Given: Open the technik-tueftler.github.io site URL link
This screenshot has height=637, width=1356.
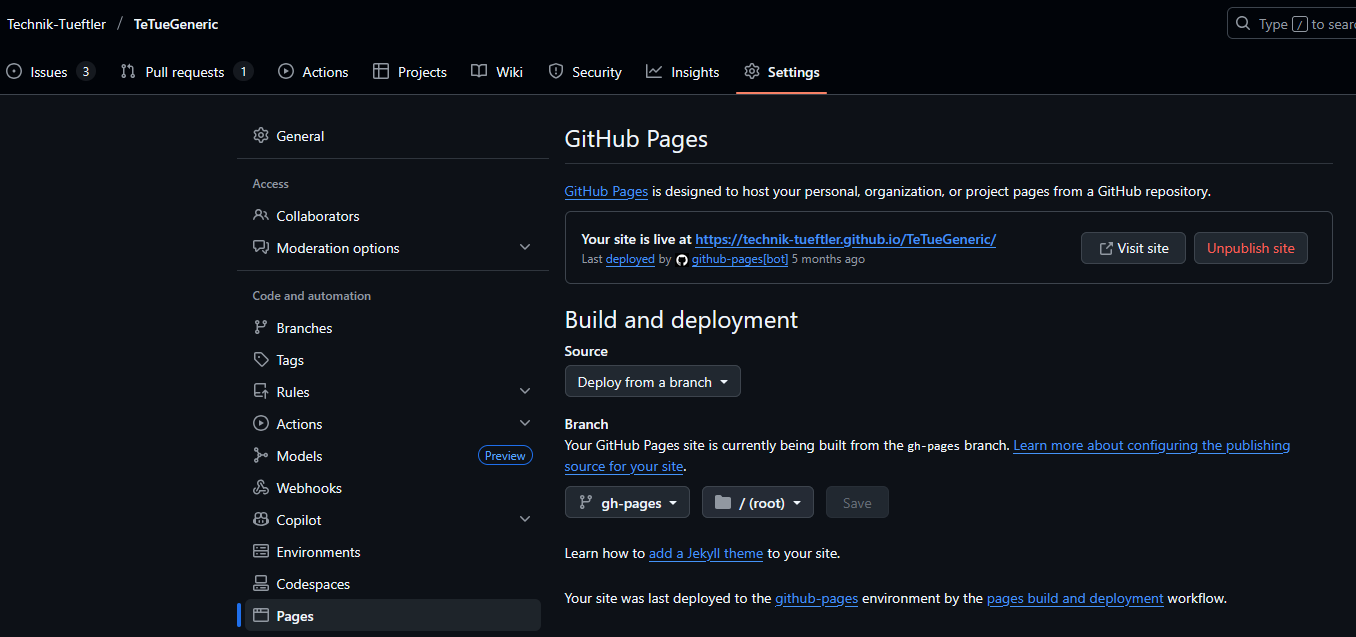Looking at the screenshot, I should point(845,239).
